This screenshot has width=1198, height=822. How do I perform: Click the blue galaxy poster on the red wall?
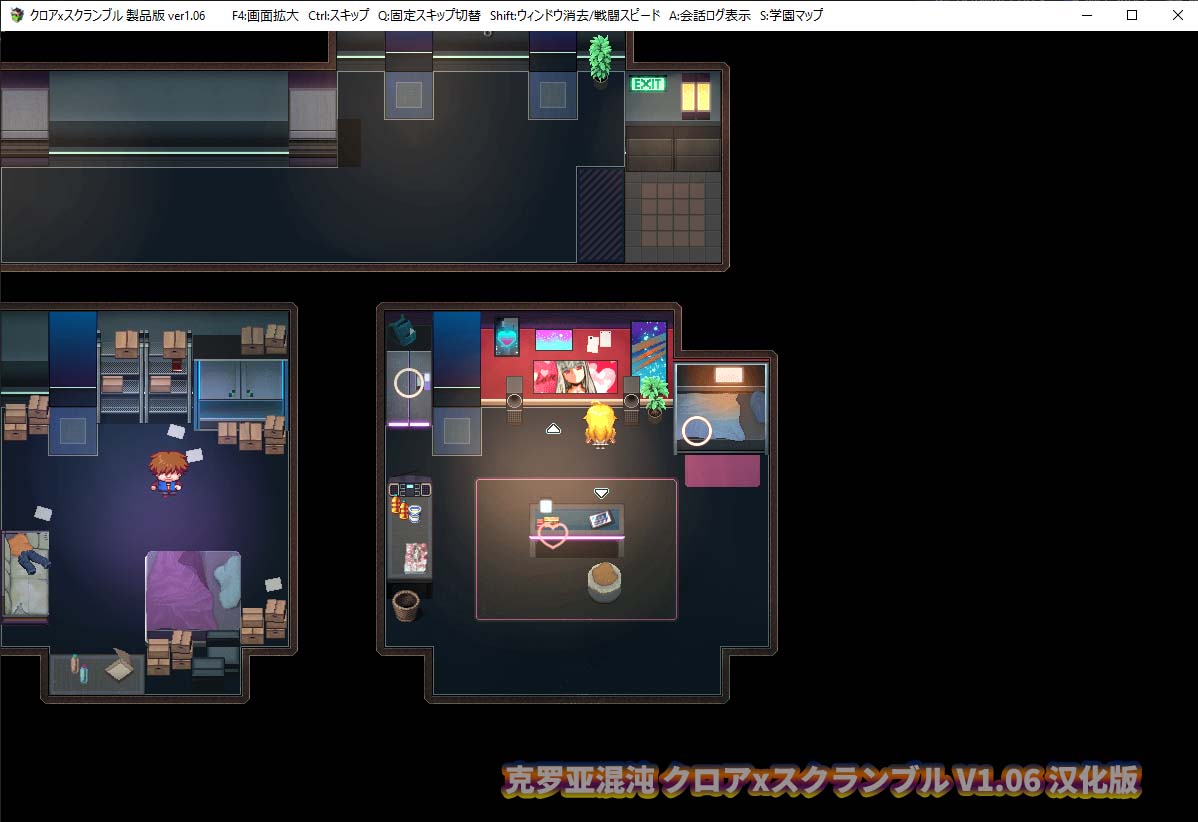click(648, 350)
